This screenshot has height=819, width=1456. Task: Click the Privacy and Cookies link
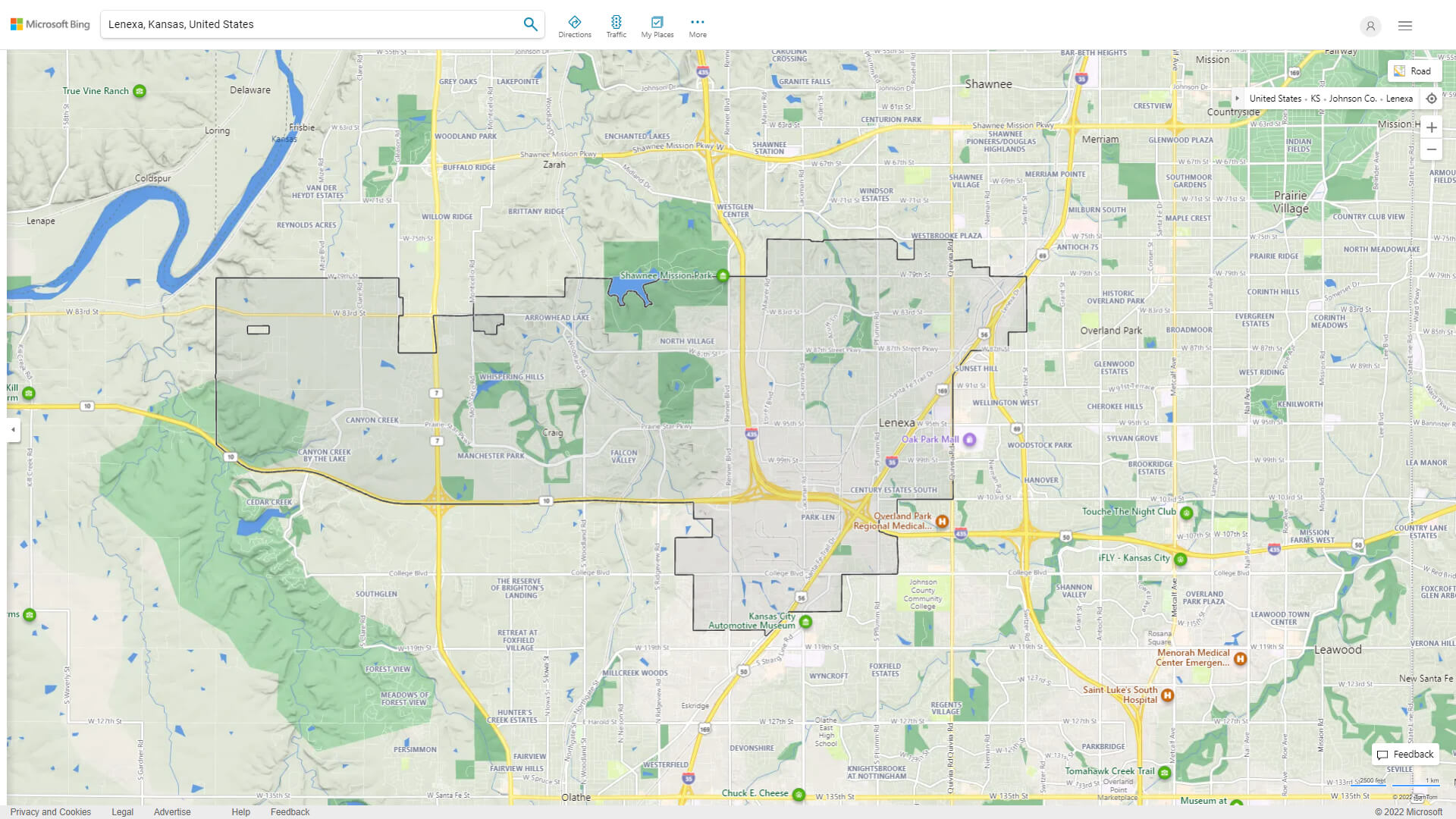[51, 811]
